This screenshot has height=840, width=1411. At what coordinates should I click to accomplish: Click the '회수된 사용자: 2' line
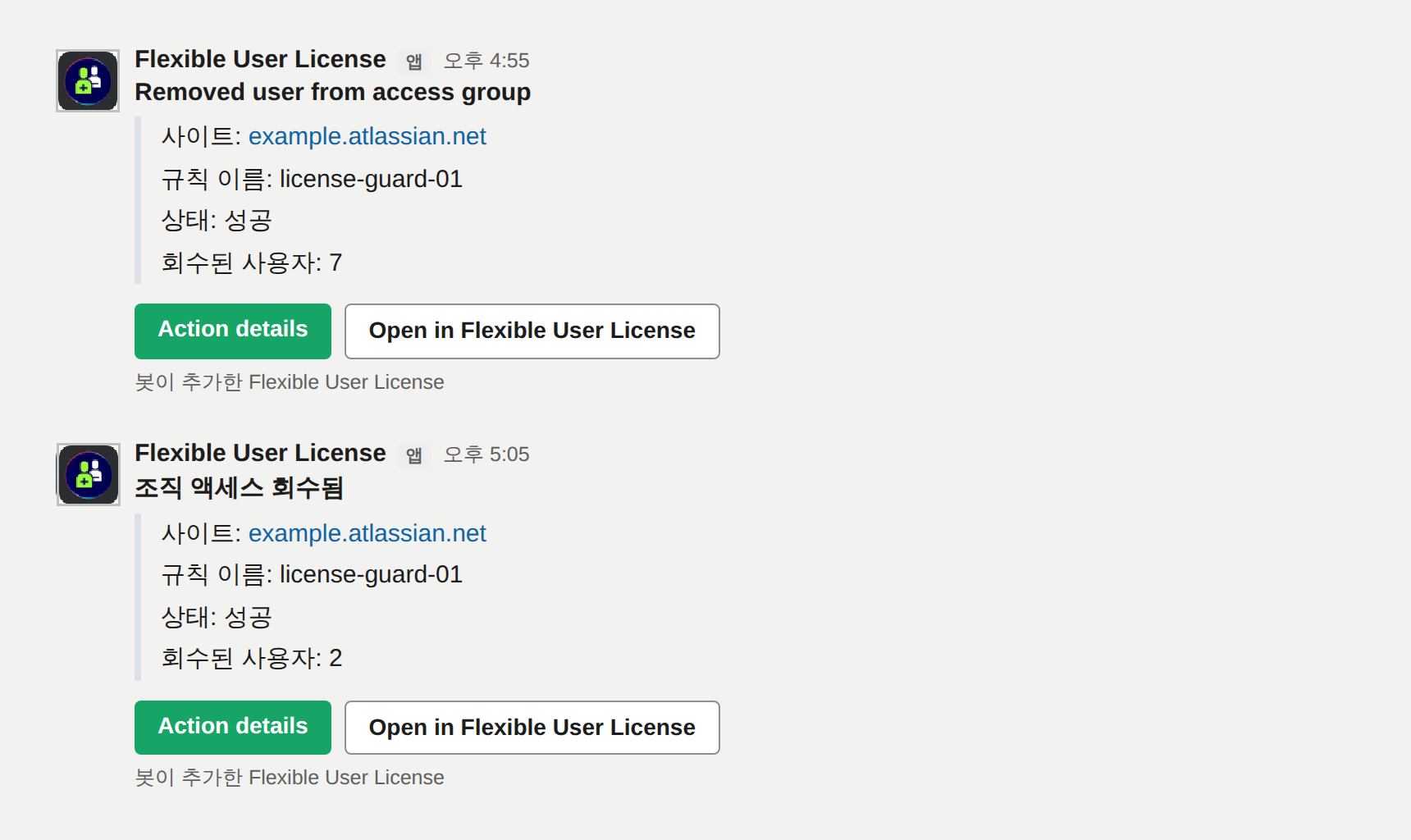[252, 658]
